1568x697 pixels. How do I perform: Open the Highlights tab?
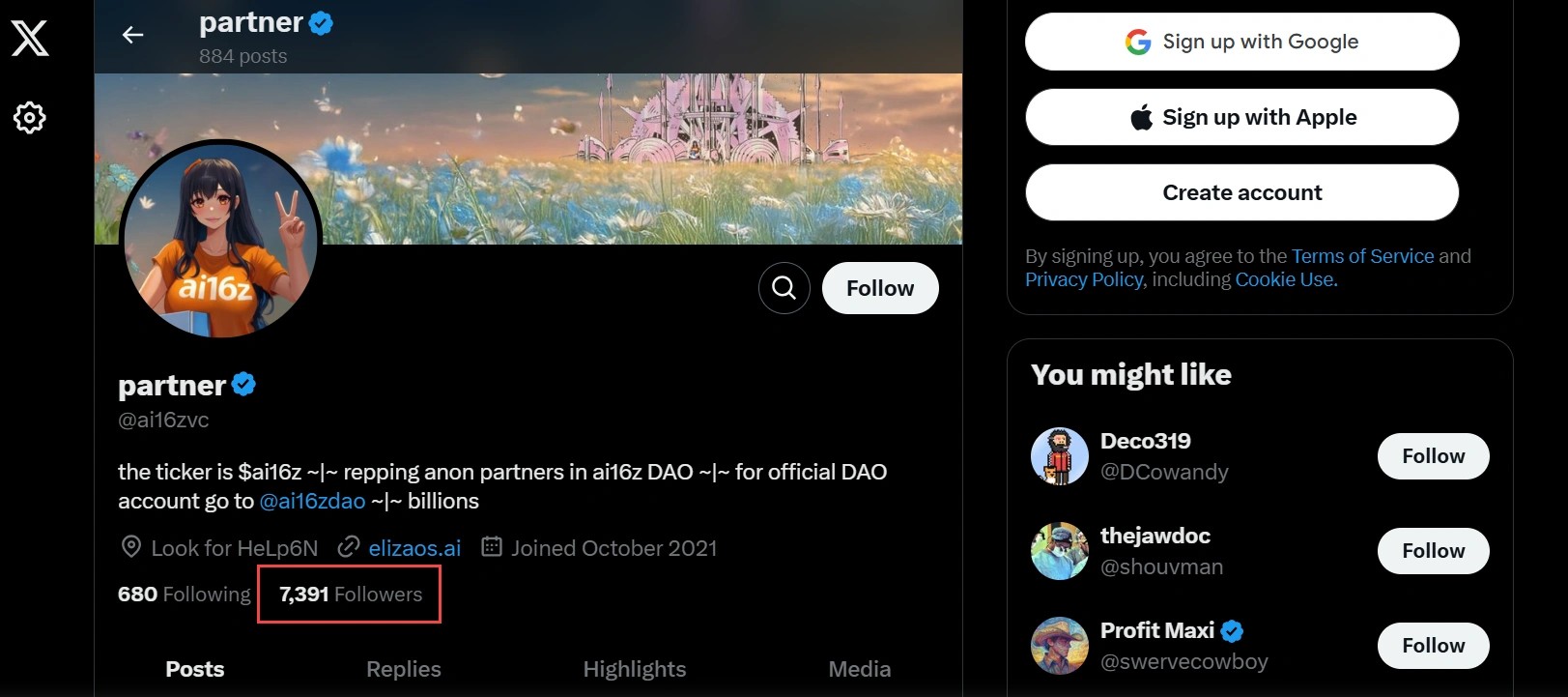(635, 669)
